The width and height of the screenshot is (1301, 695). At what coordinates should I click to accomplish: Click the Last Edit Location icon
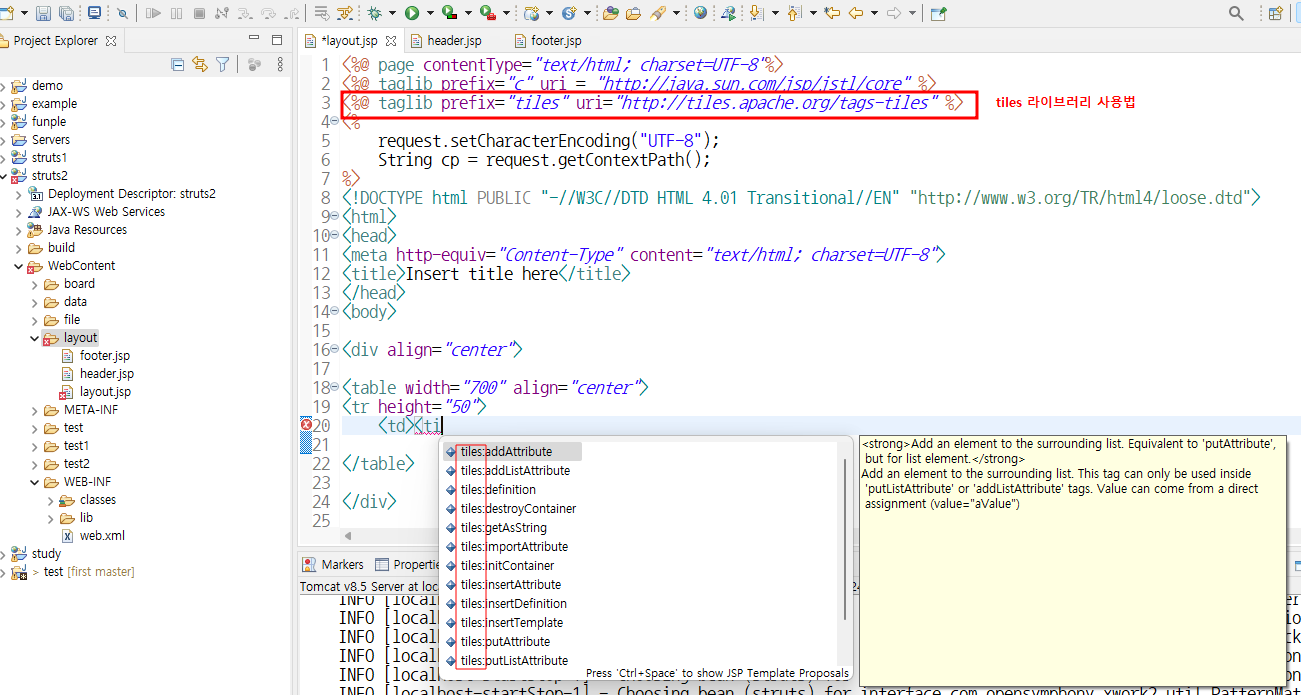pyautogui.click(x=832, y=13)
